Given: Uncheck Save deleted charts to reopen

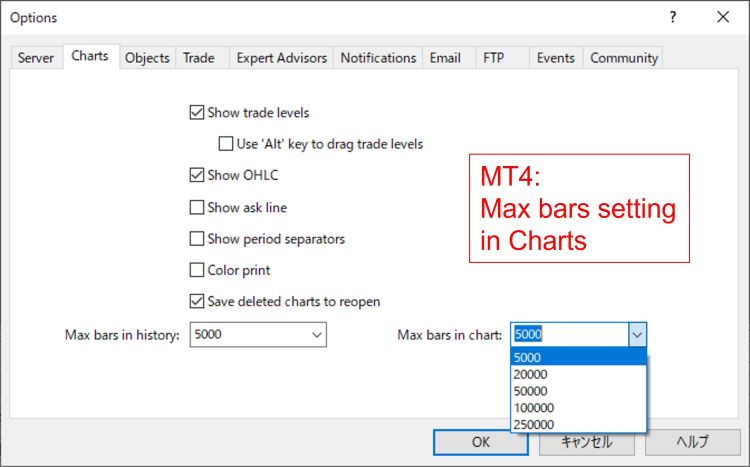Looking at the screenshot, I should [197, 301].
